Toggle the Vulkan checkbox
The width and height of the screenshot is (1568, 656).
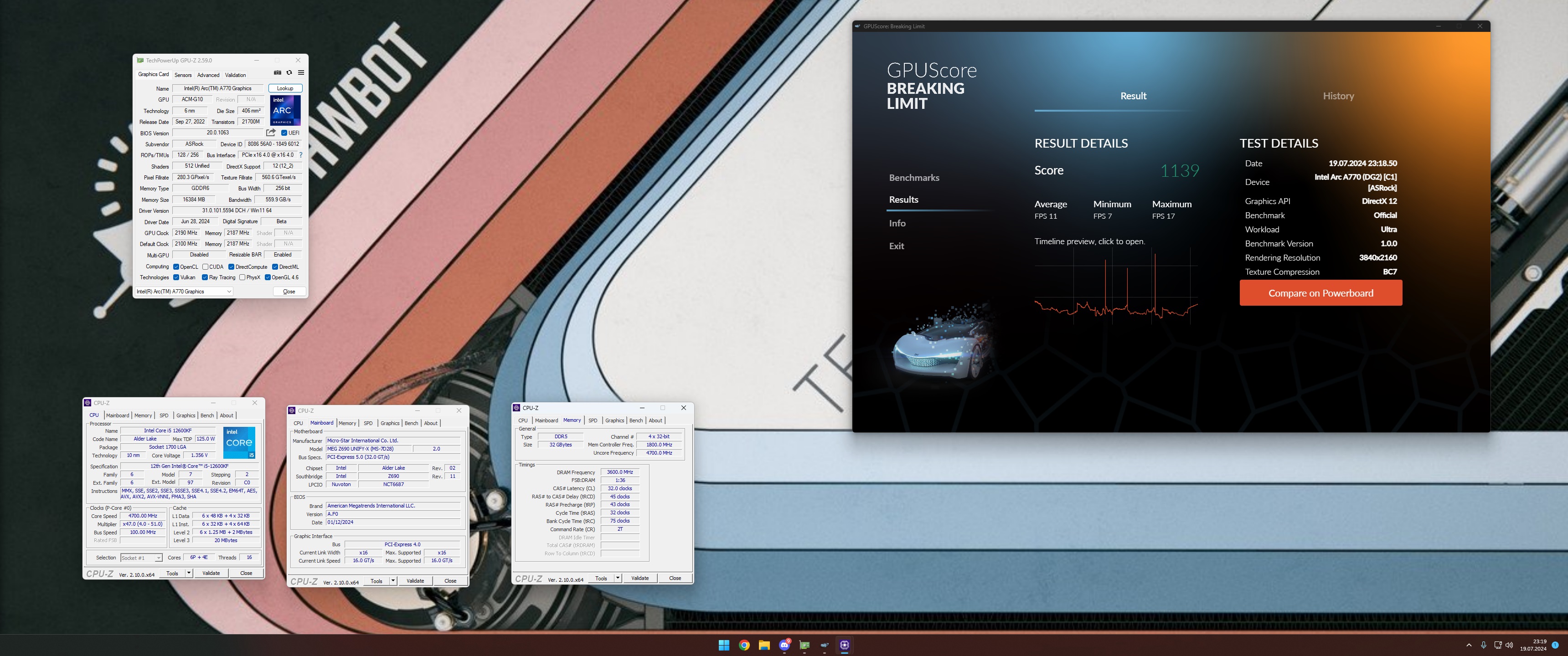pos(176,277)
